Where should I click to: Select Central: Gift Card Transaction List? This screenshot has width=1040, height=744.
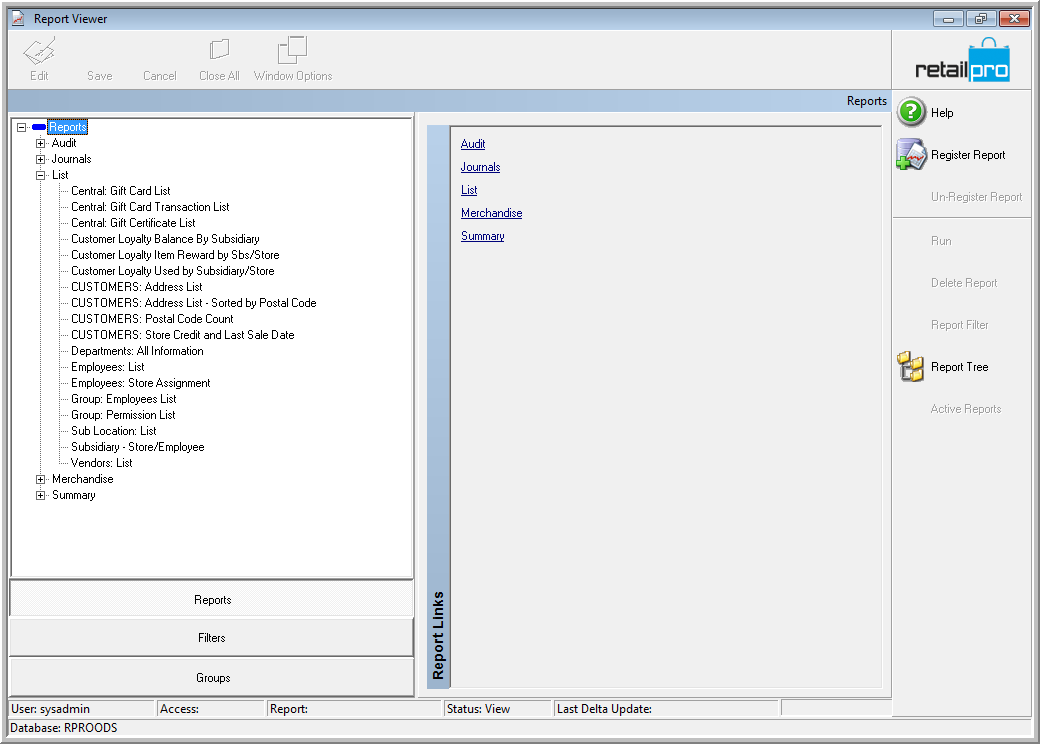click(150, 207)
